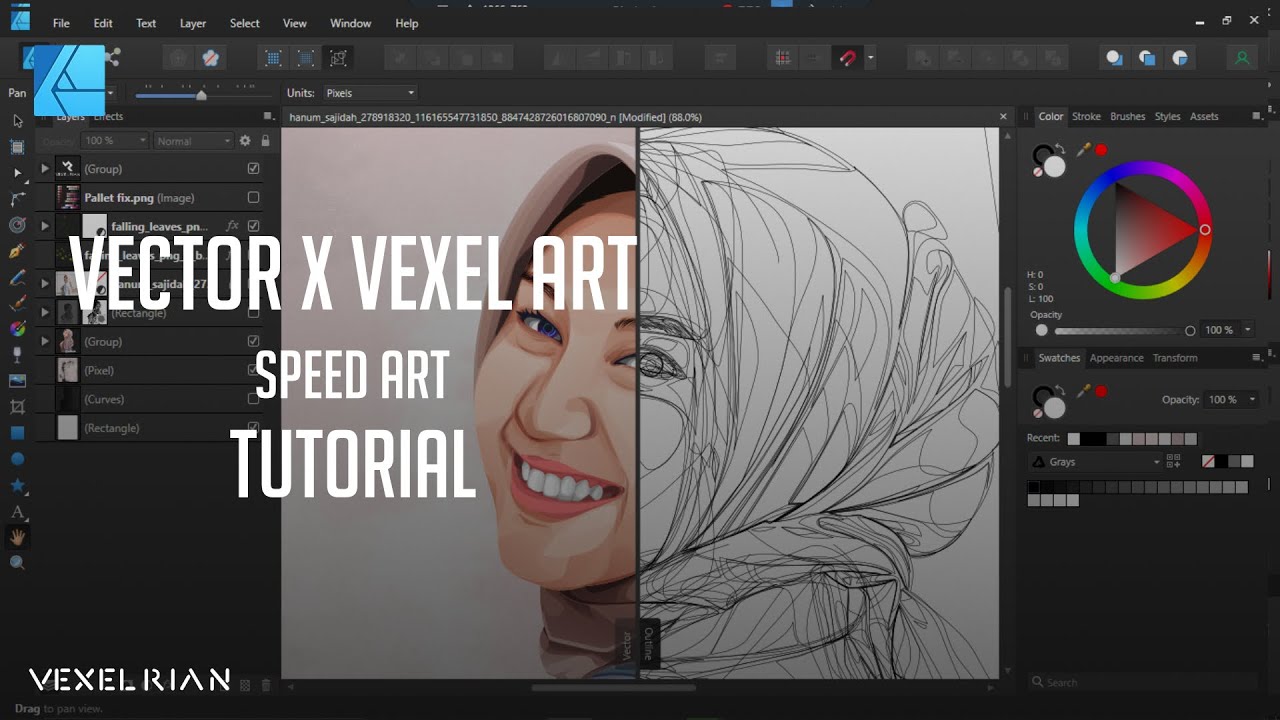Select the Ellipse shape tool
This screenshot has width=1280, height=720.
pyautogui.click(x=17, y=459)
